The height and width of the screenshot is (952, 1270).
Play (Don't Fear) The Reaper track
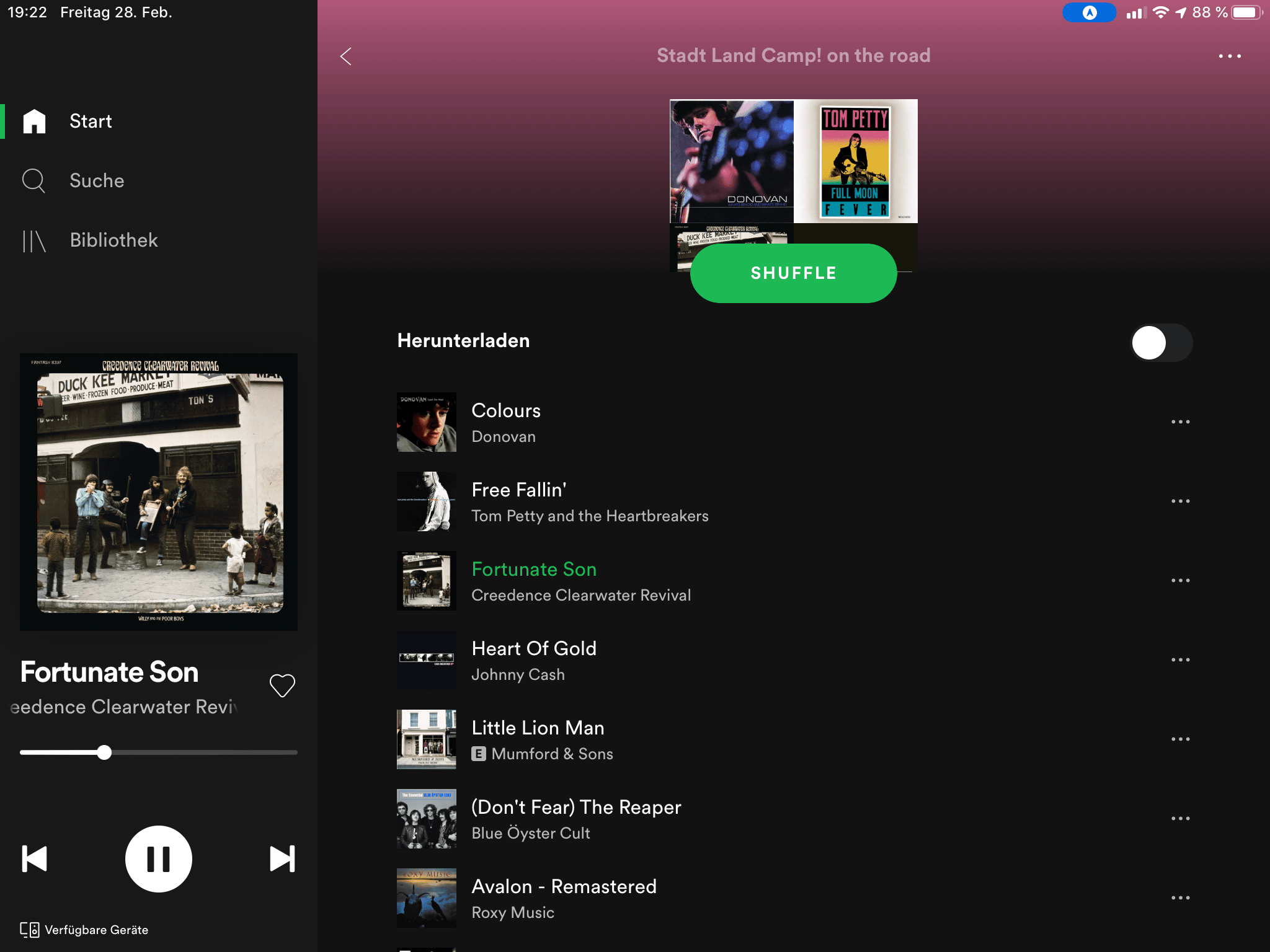[794, 819]
